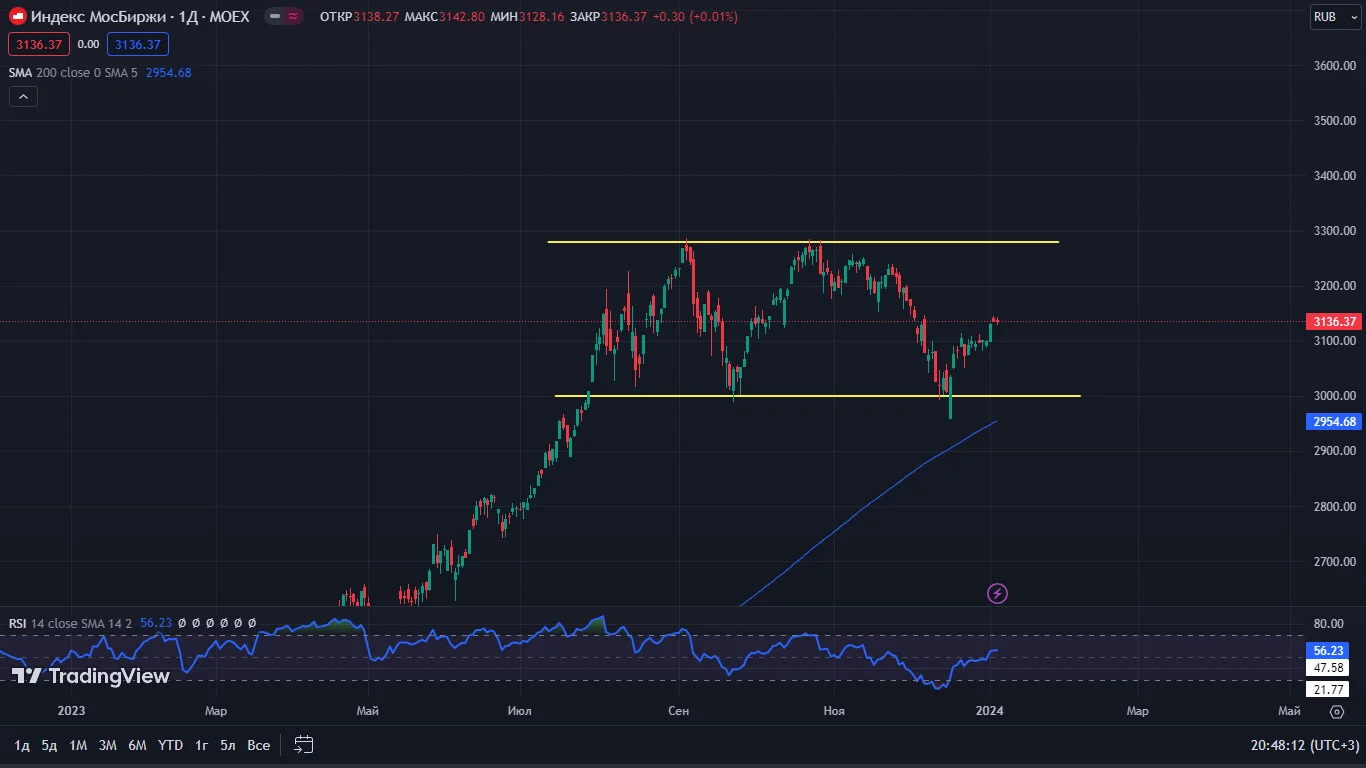Select the 1М time range
The image size is (1366, 768).
click(x=78, y=745)
